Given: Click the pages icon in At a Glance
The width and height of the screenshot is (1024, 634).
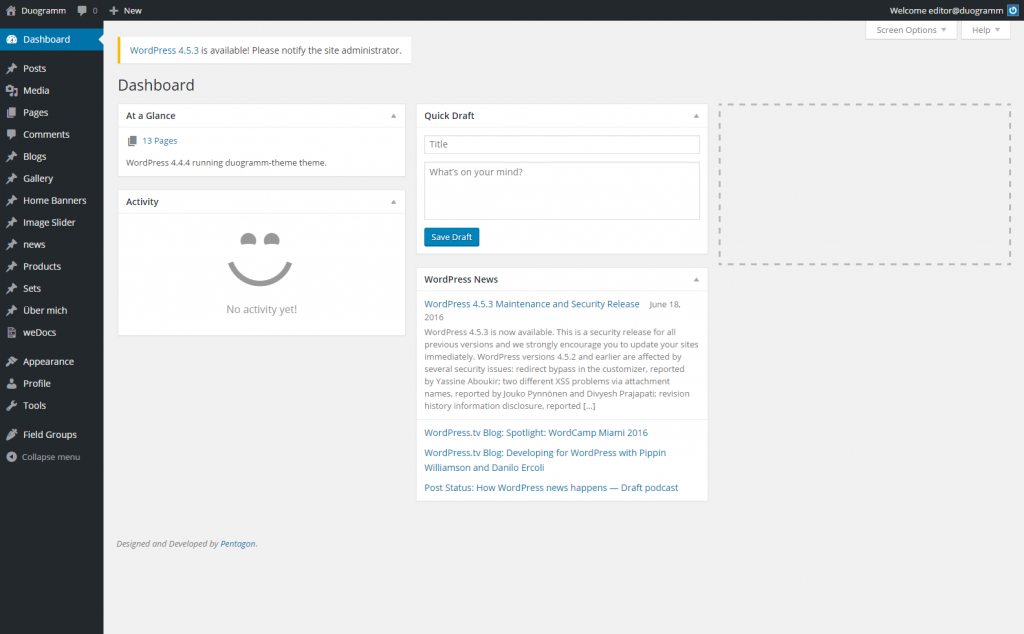Looking at the screenshot, I should click(x=132, y=141).
